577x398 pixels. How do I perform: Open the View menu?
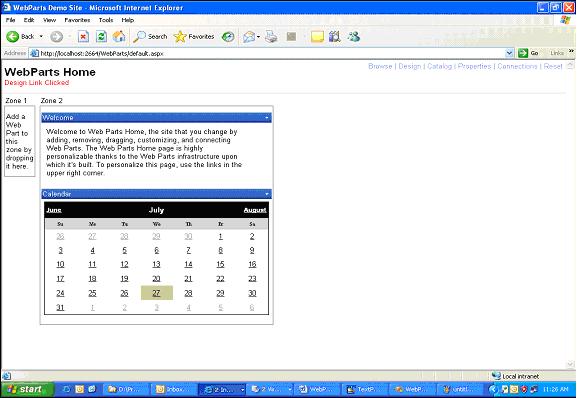[49, 20]
